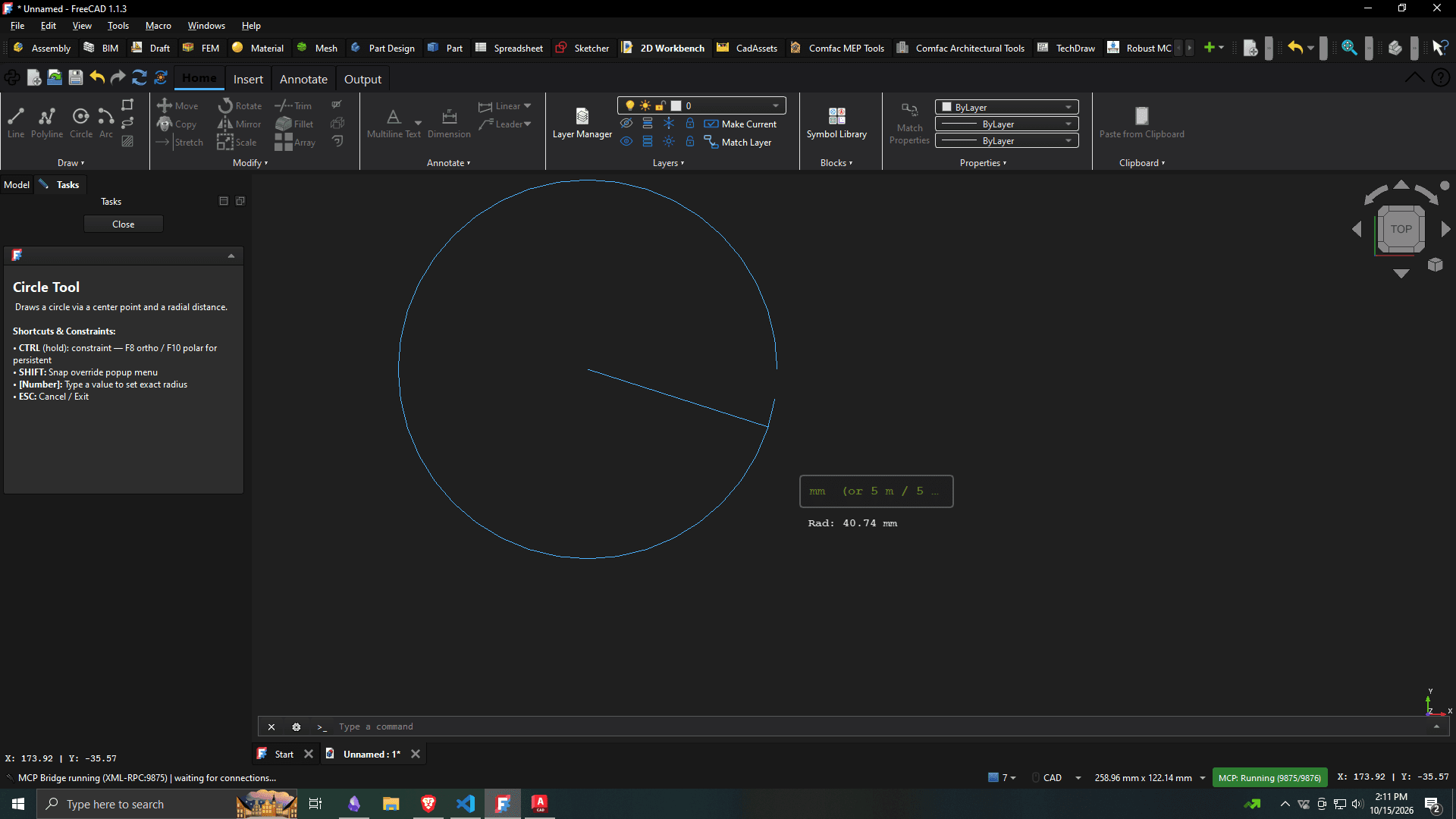Pick the Hatch tool in Draw panel
This screenshot has width=1456, height=819.
click(x=128, y=141)
